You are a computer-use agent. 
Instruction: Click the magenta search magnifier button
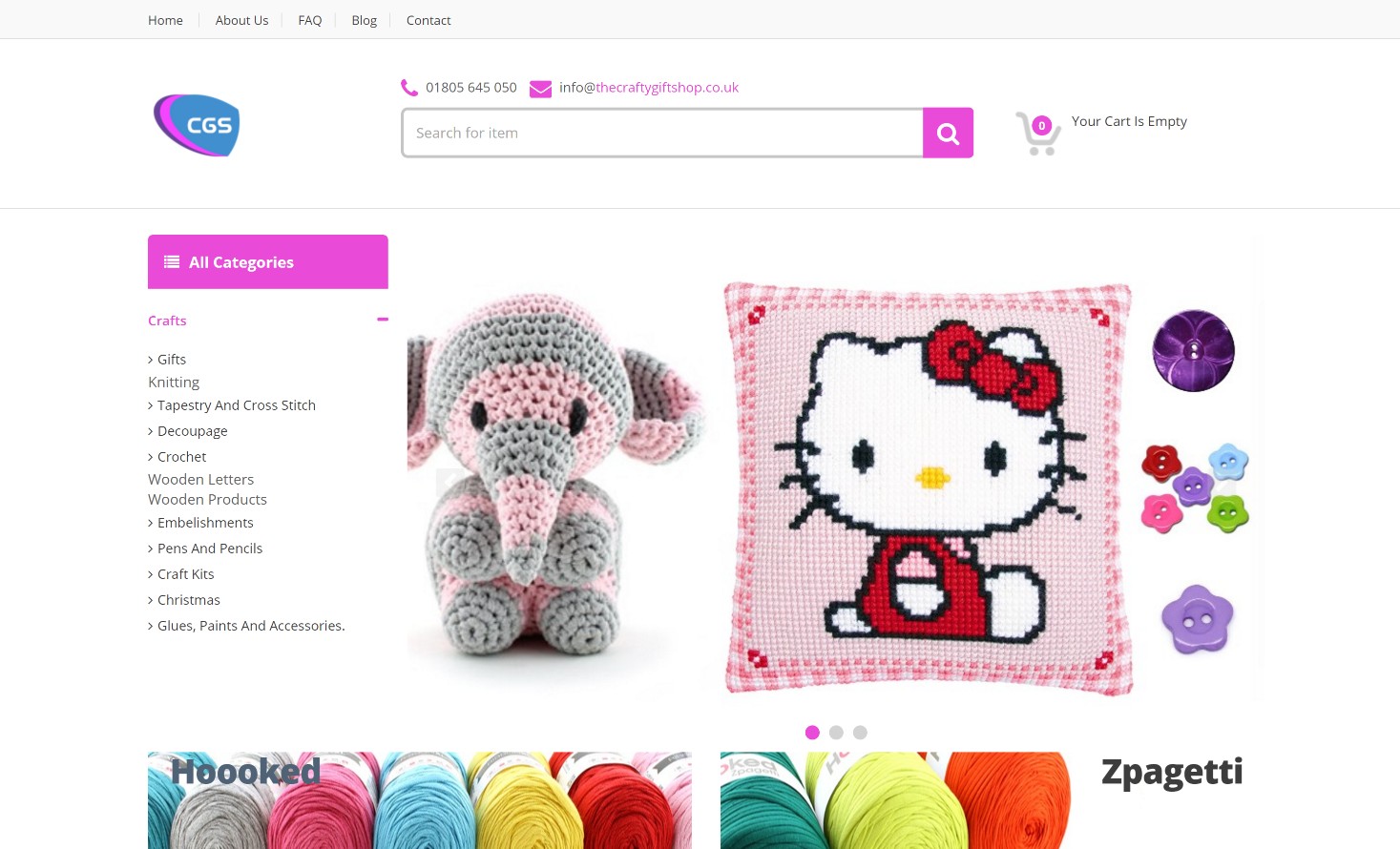(x=948, y=133)
